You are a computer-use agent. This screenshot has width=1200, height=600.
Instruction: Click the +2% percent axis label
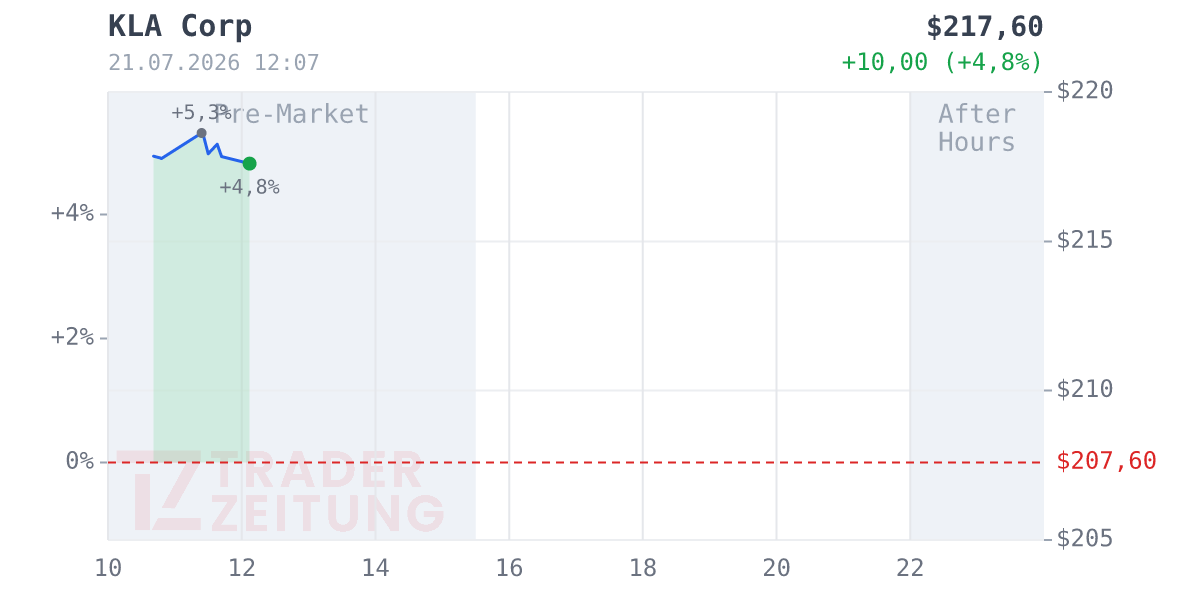[x=72, y=337]
